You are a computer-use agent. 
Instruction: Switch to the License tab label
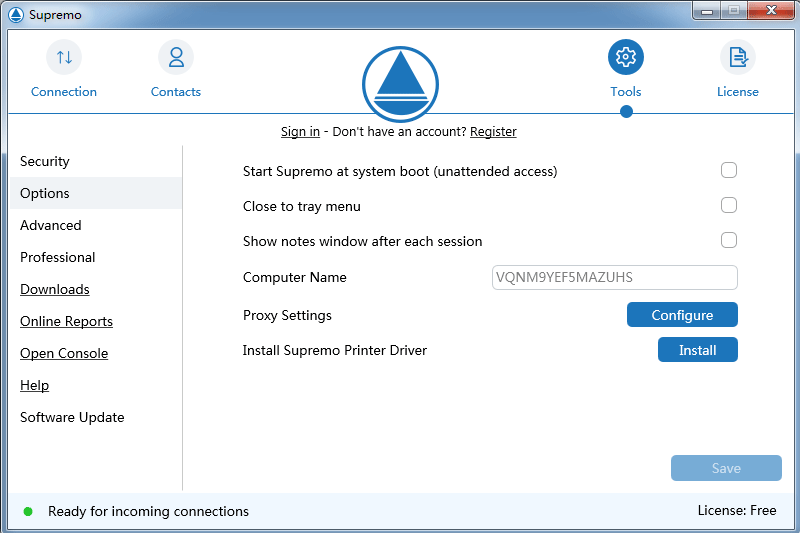738,92
